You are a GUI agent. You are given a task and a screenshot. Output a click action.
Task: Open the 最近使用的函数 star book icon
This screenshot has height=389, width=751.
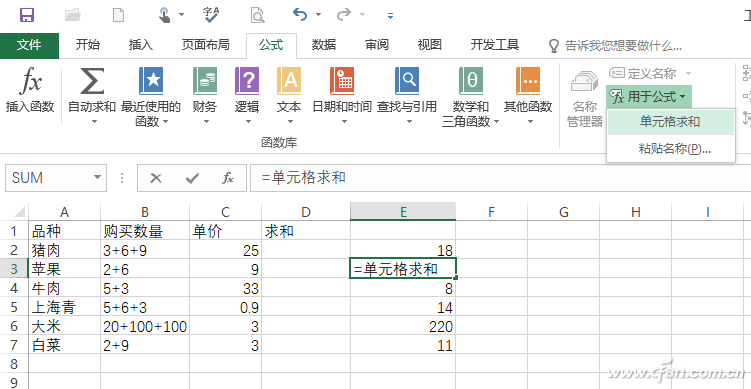151,81
